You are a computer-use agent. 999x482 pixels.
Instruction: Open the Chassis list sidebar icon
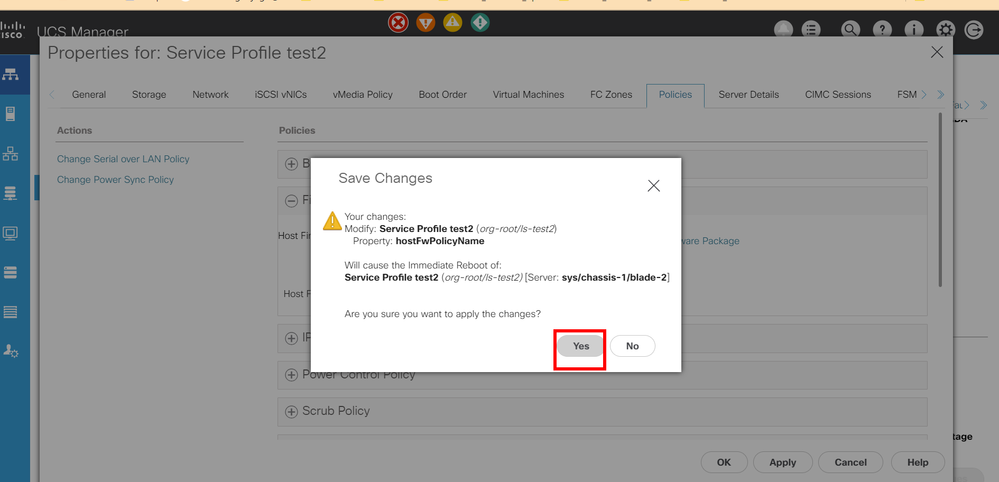(11, 312)
